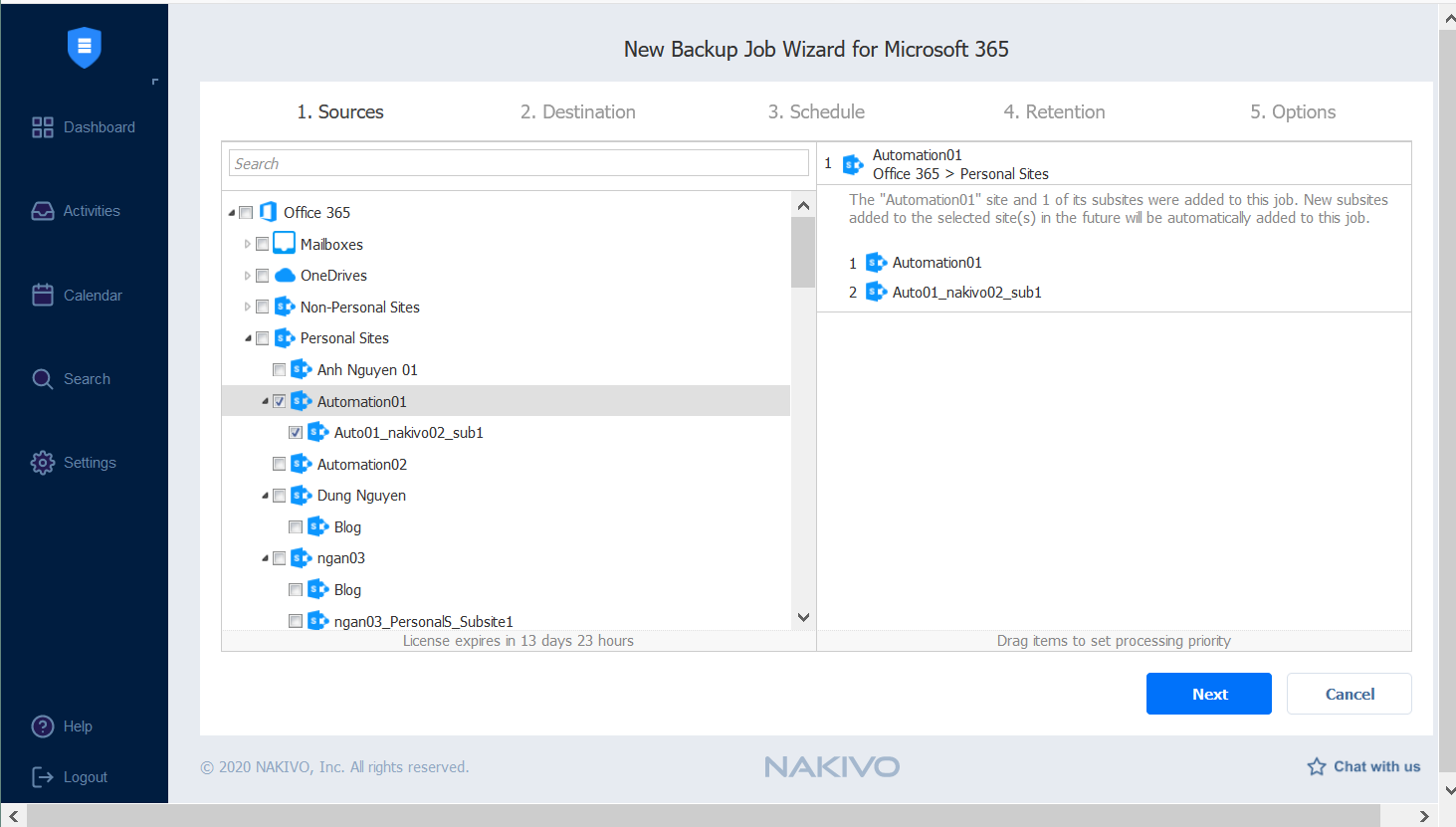Image resolution: width=1456 pixels, height=827 pixels.
Task: Click the Logout arrow icon
Action: (43, 777)
